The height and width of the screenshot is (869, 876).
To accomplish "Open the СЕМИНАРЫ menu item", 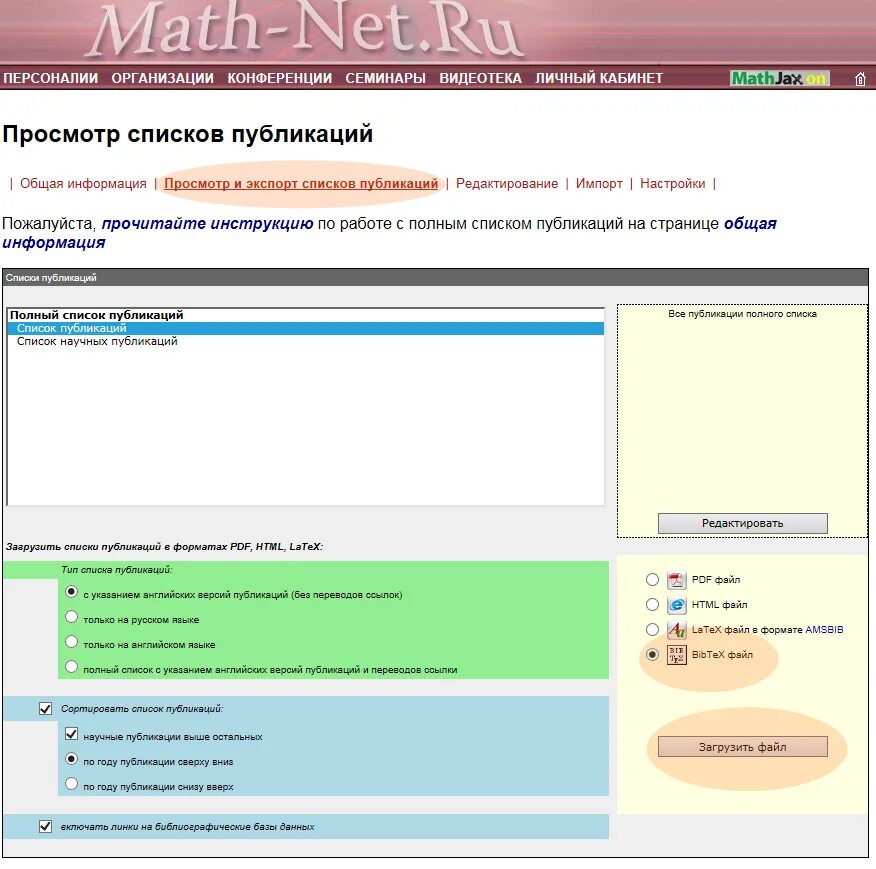I will coord(385,78).
